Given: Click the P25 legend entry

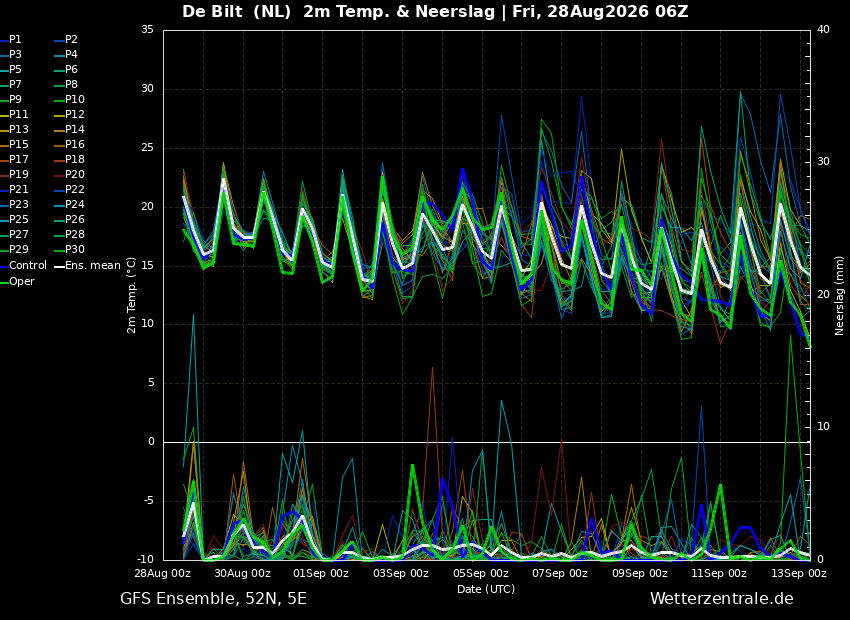Looking at the screenshot, I should click(x=15, y=219).
